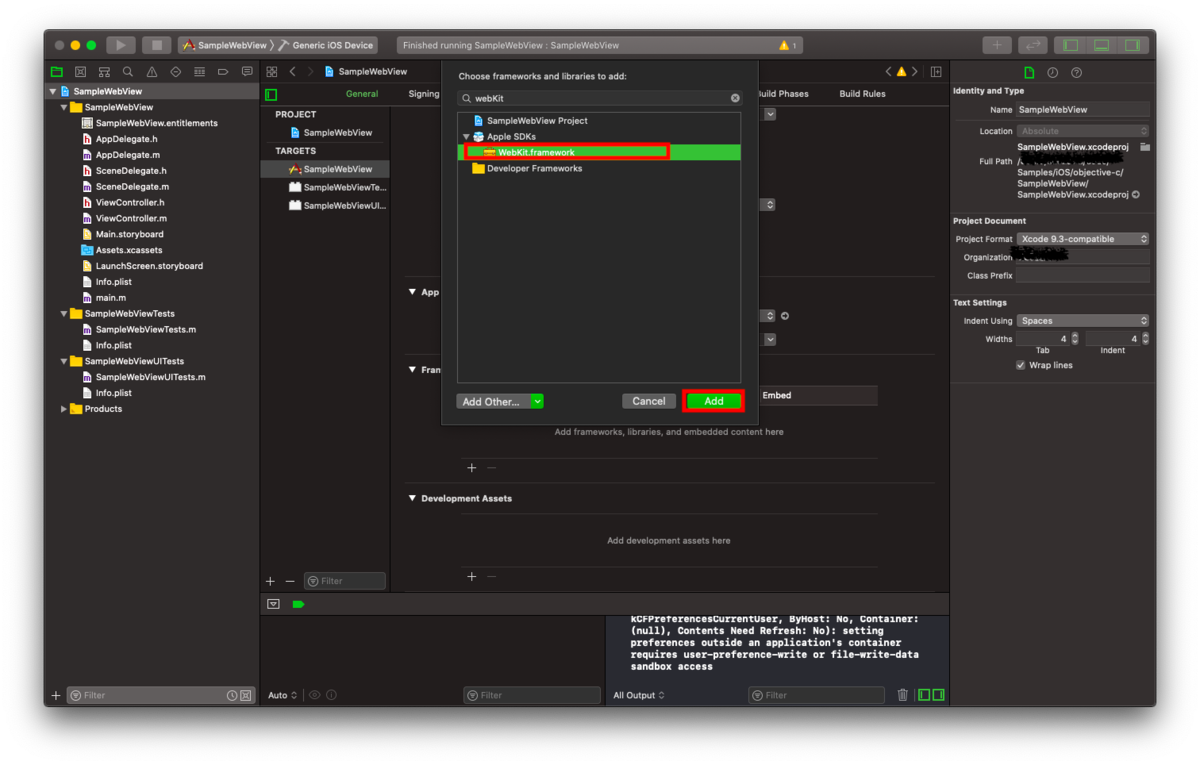This screenshot has height=765, width=1200.
Task: Open the Breakpoint navigator icon
Action: click(x=223, y=72)
